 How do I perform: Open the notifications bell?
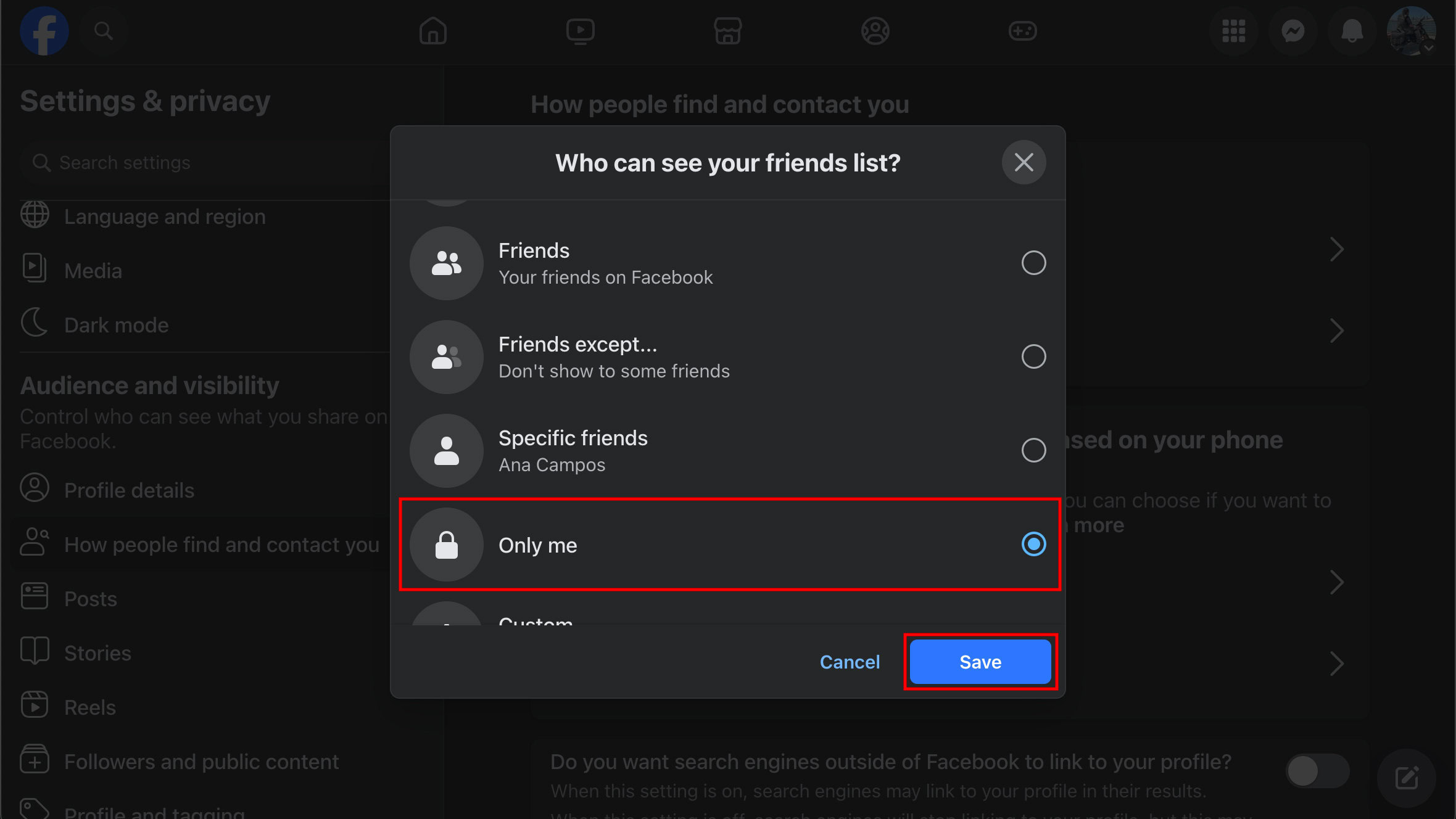point(1352,31)
